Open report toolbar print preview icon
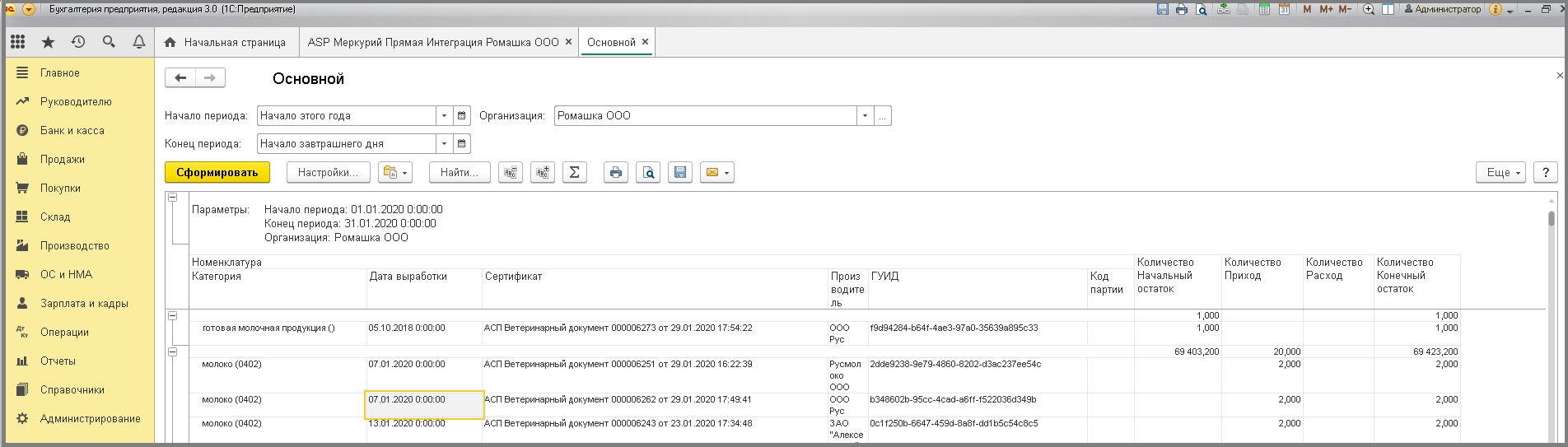This screenshot has height=447, width=1568. 648,172
